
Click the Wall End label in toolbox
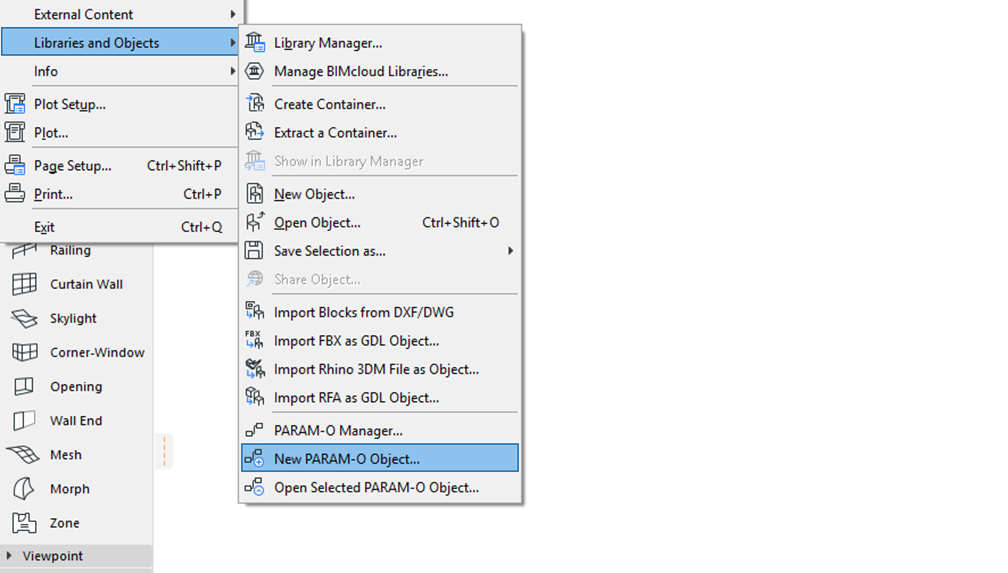click(76, 420)
